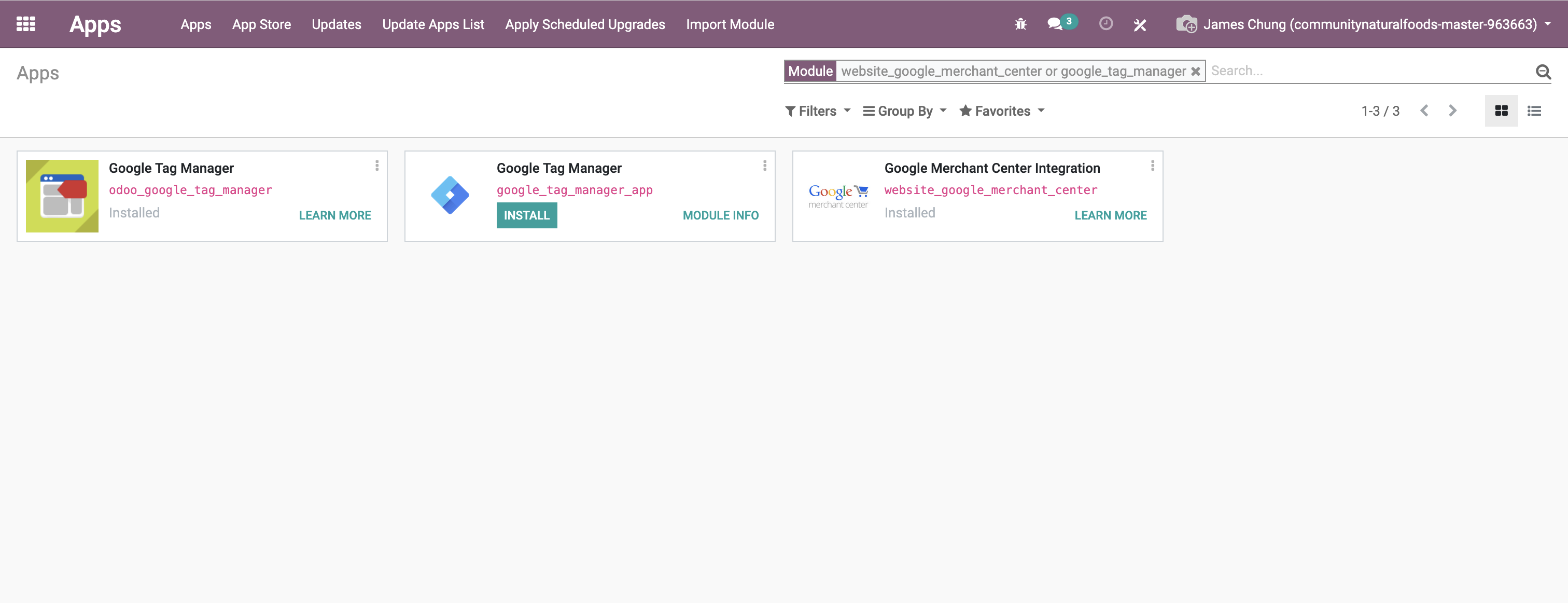Install google_tag_manager_app module
Image resolution: width=1568 pixels, height=603 pixels.
pyautogui.click(x=526, y=215)
